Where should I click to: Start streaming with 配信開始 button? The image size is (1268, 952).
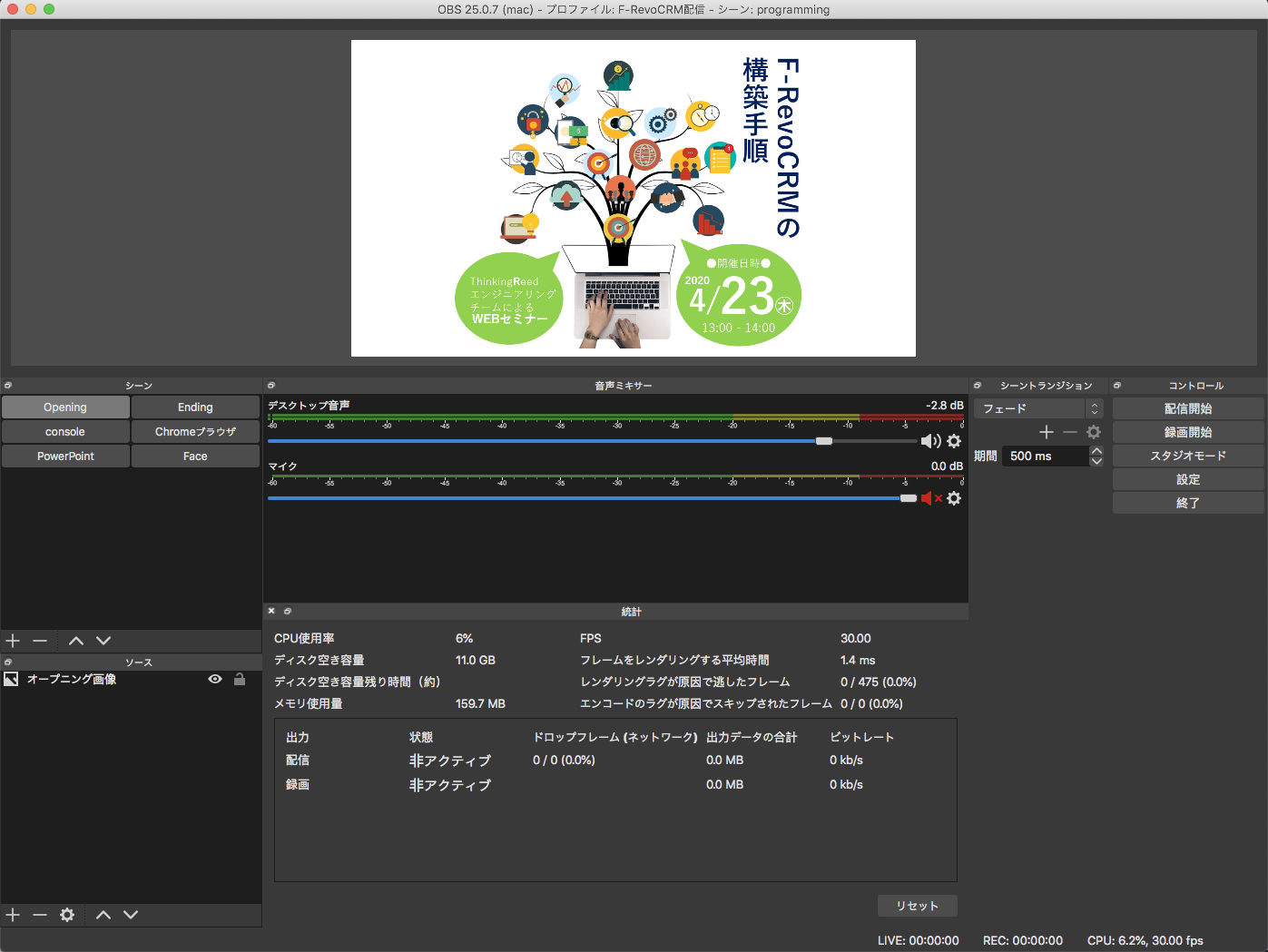pyautogui.click(x=1188, y=408)
